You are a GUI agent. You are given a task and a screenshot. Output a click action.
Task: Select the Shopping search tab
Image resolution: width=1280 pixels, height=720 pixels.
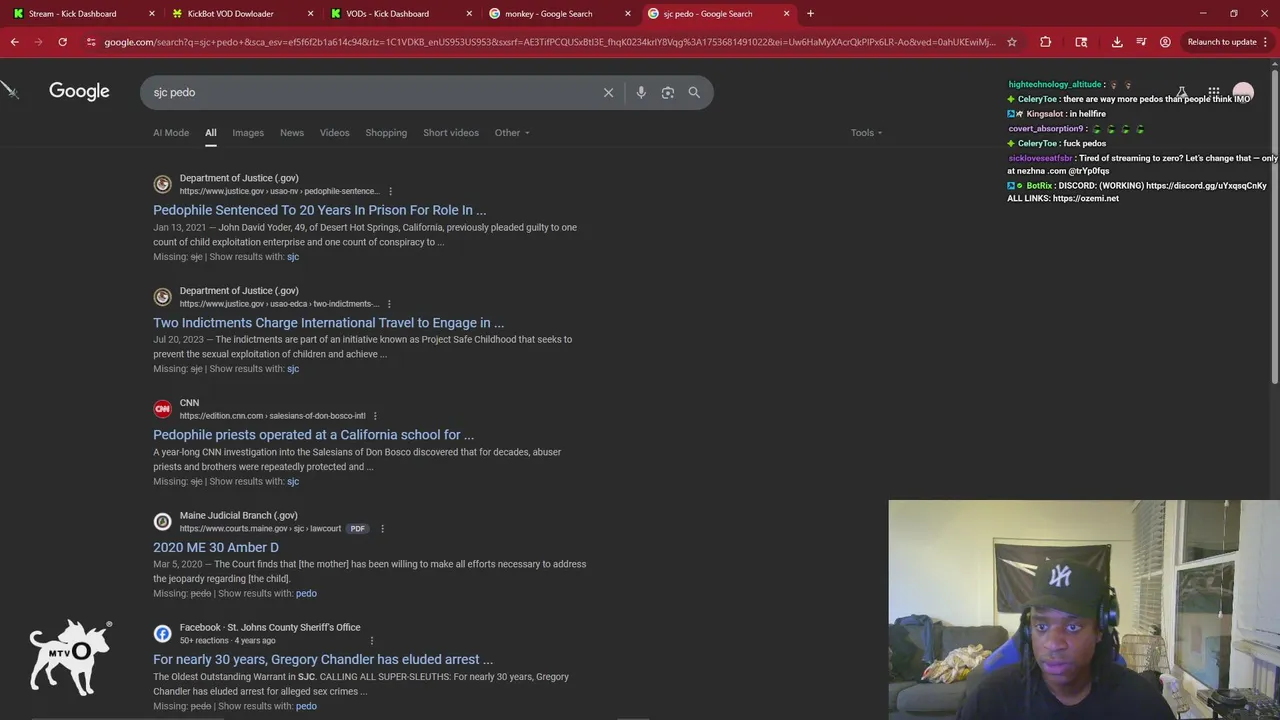tap(386, 133)
